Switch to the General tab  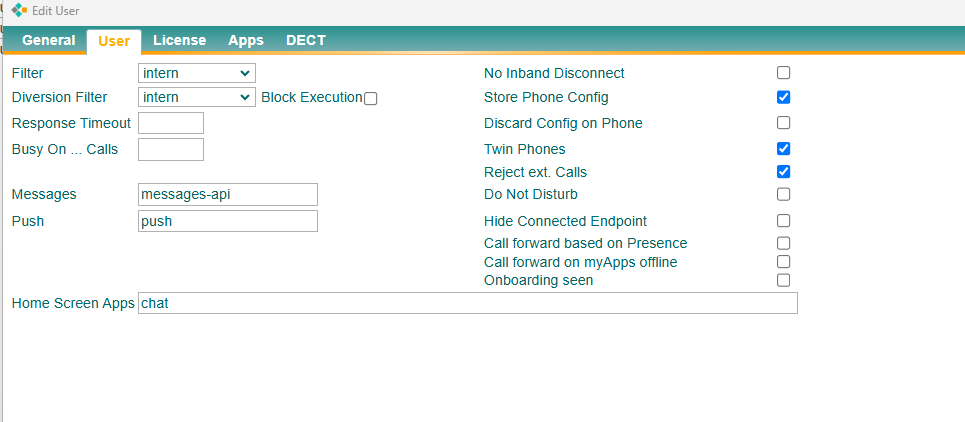49,41
